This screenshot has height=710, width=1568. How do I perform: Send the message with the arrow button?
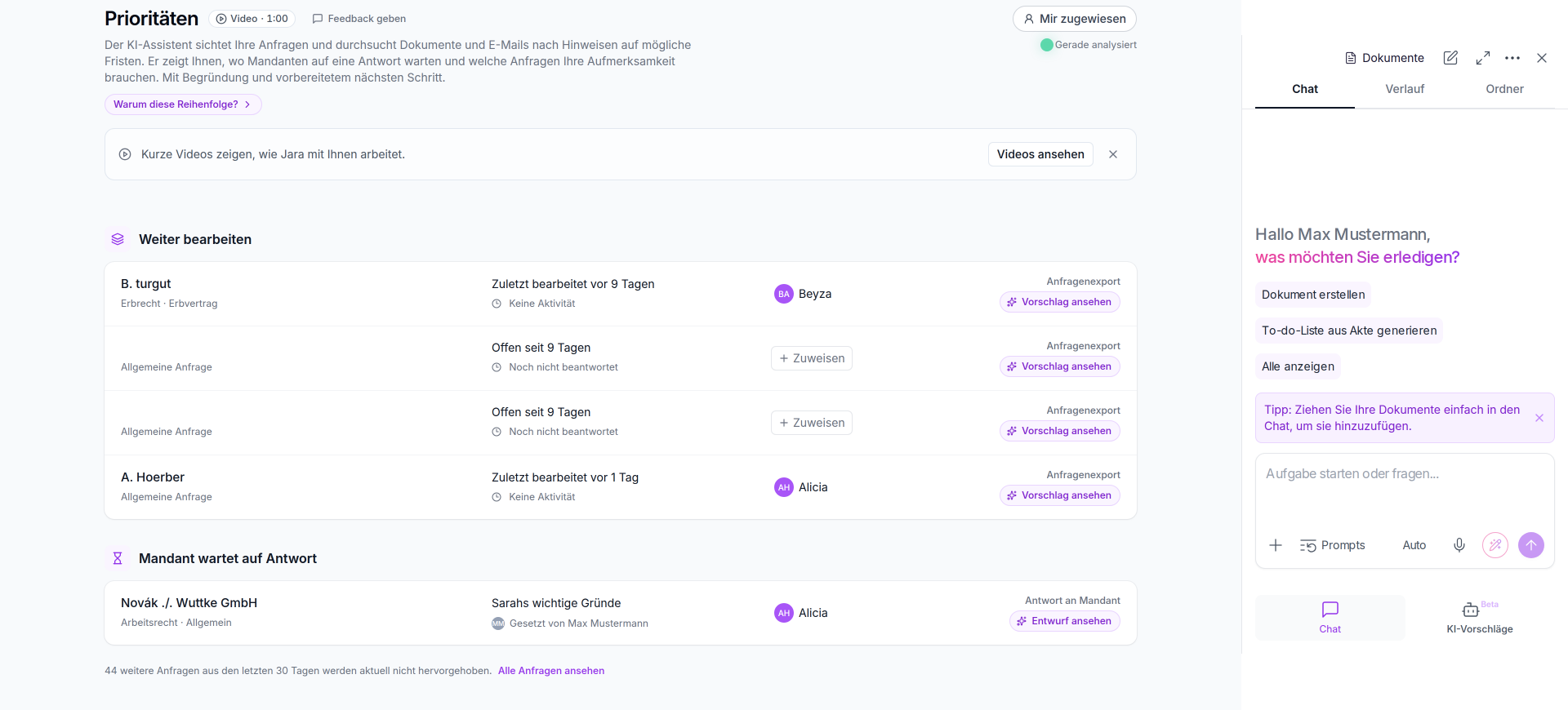tap(1531, 545)
